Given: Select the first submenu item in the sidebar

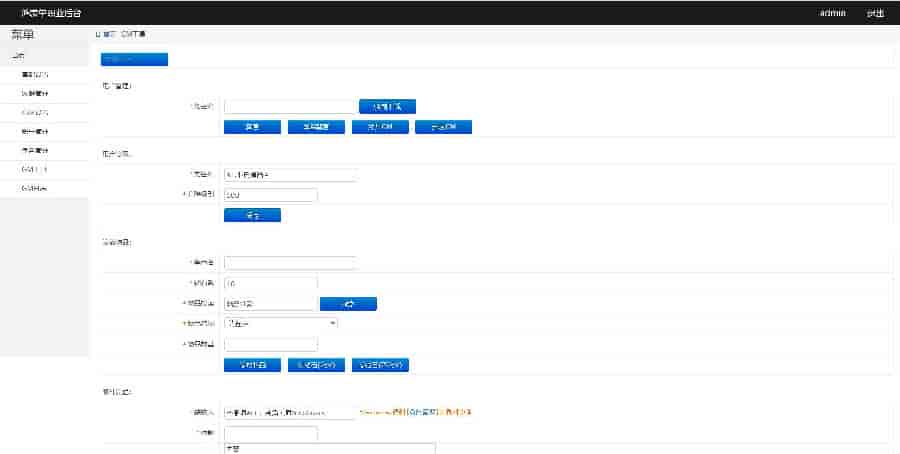Looking at the screenshot, I should pos(34,75).
